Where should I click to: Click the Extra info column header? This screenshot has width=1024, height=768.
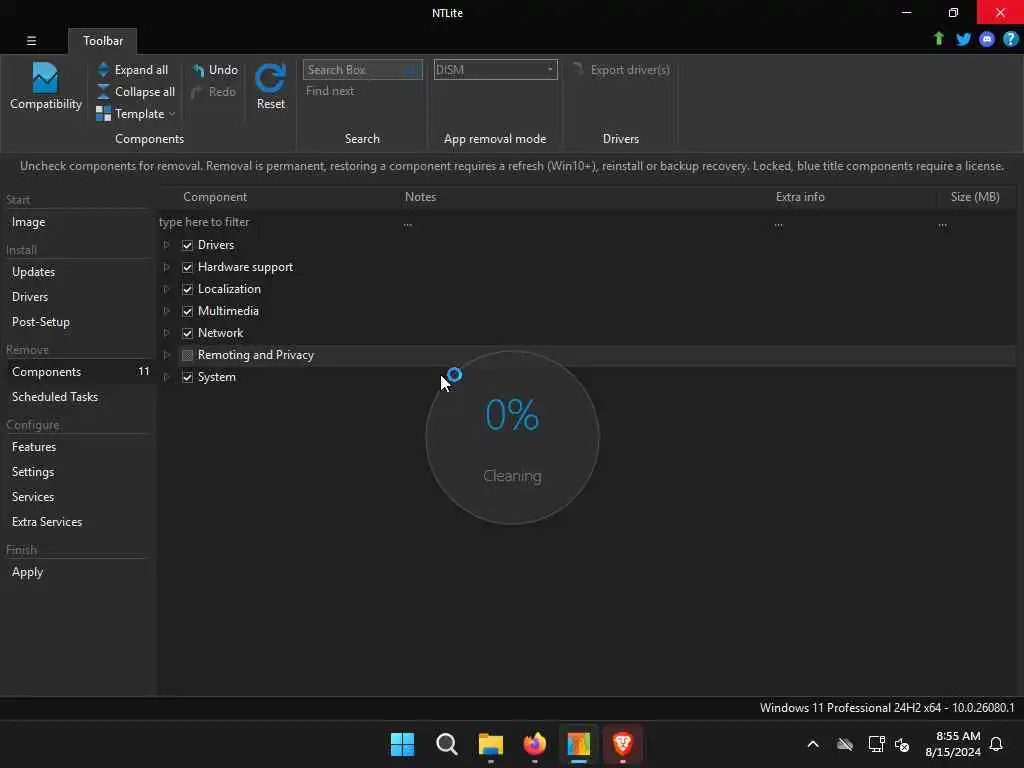tap(800, 197)
